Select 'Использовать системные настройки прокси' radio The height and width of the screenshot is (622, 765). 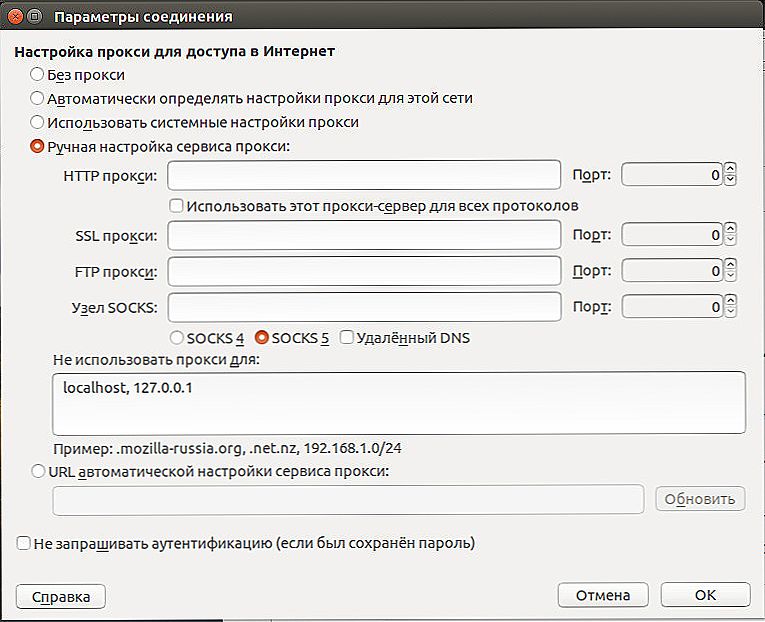click(x=37, y=122)
